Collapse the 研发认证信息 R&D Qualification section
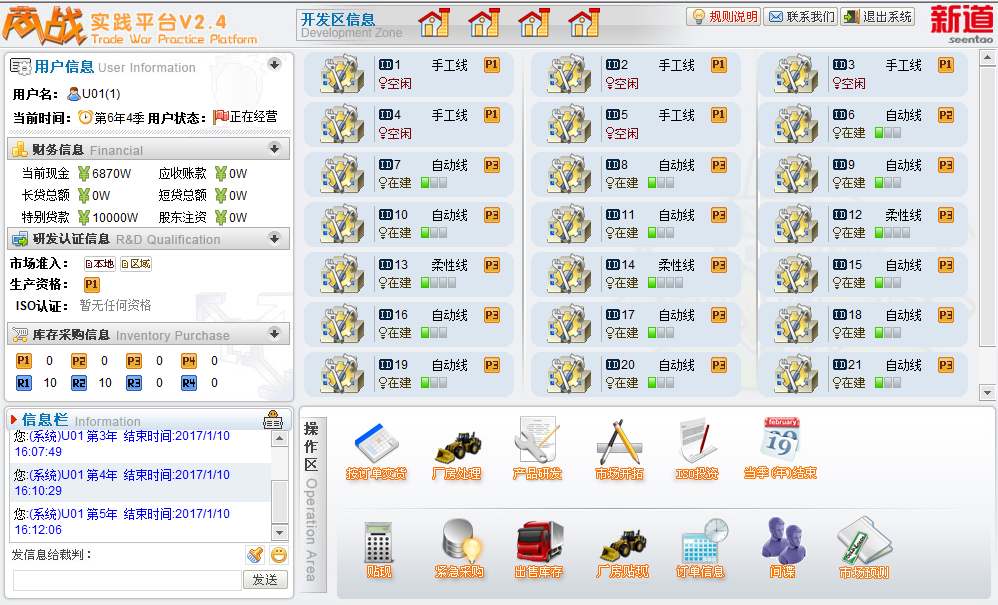 (274, 239)
